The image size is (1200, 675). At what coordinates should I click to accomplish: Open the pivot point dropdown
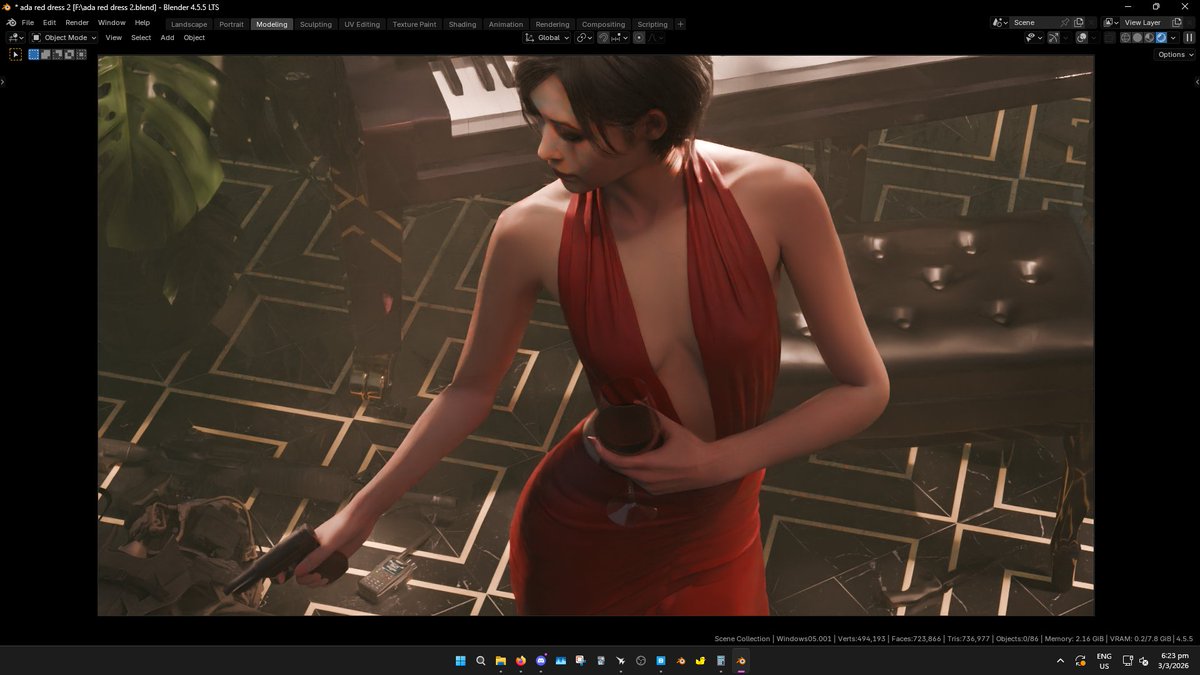point(584,37)
